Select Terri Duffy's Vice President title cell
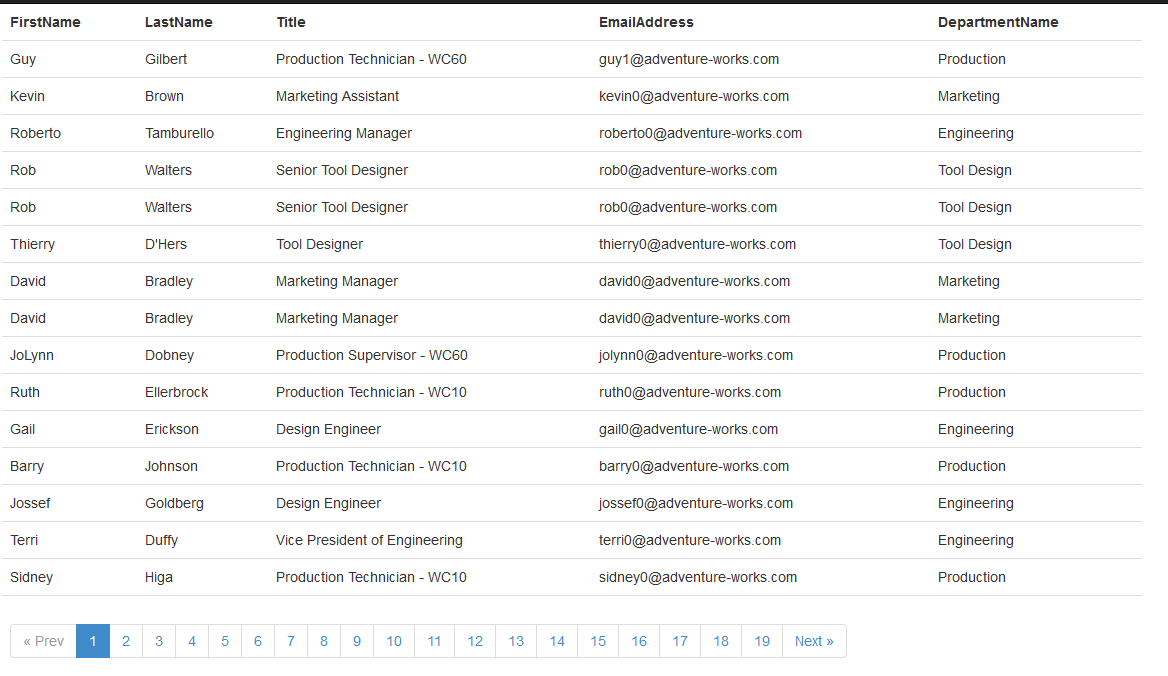Screen dimensions: 1168x676 coord(369,541)
